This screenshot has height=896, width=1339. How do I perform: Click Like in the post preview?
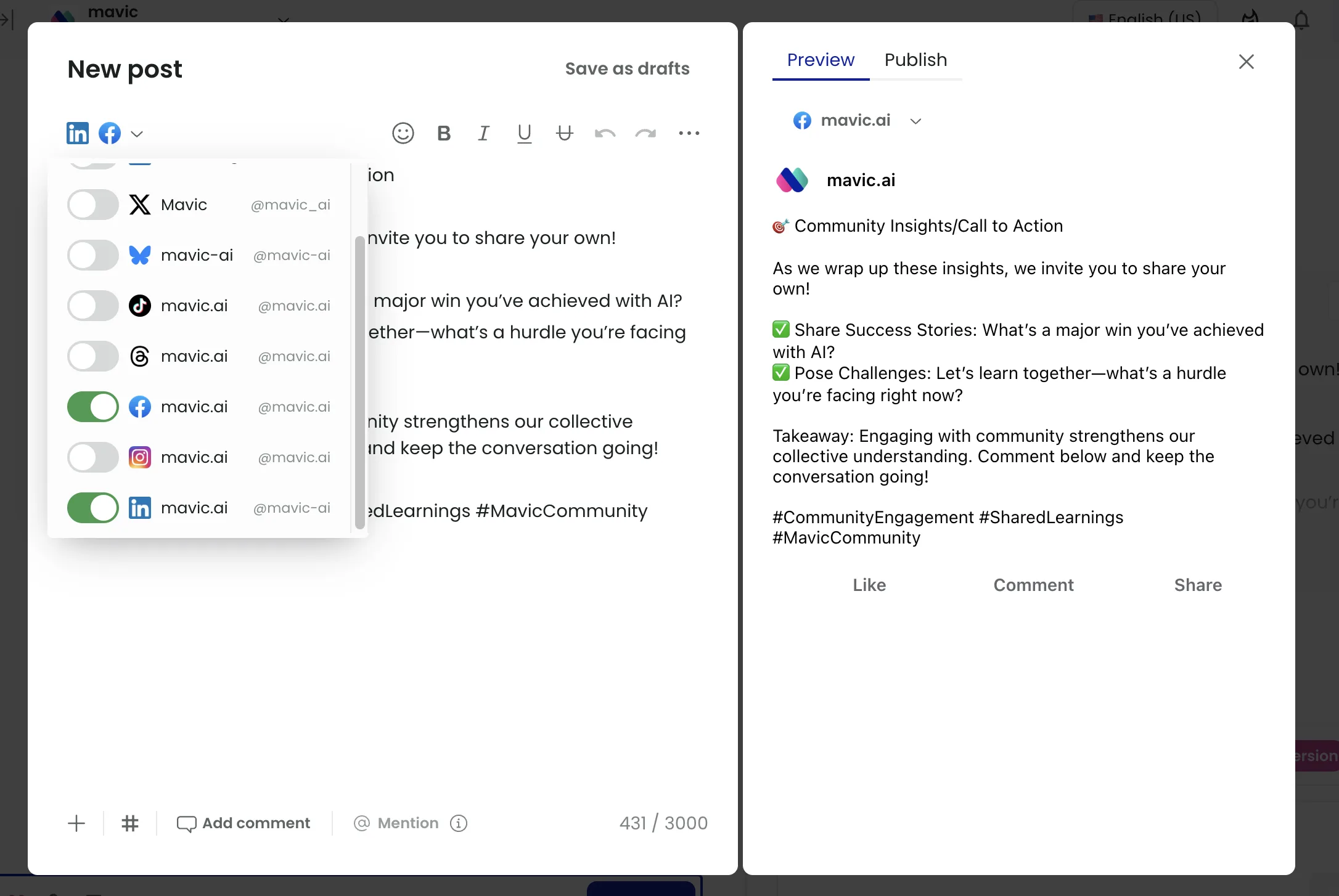(869, 585)
